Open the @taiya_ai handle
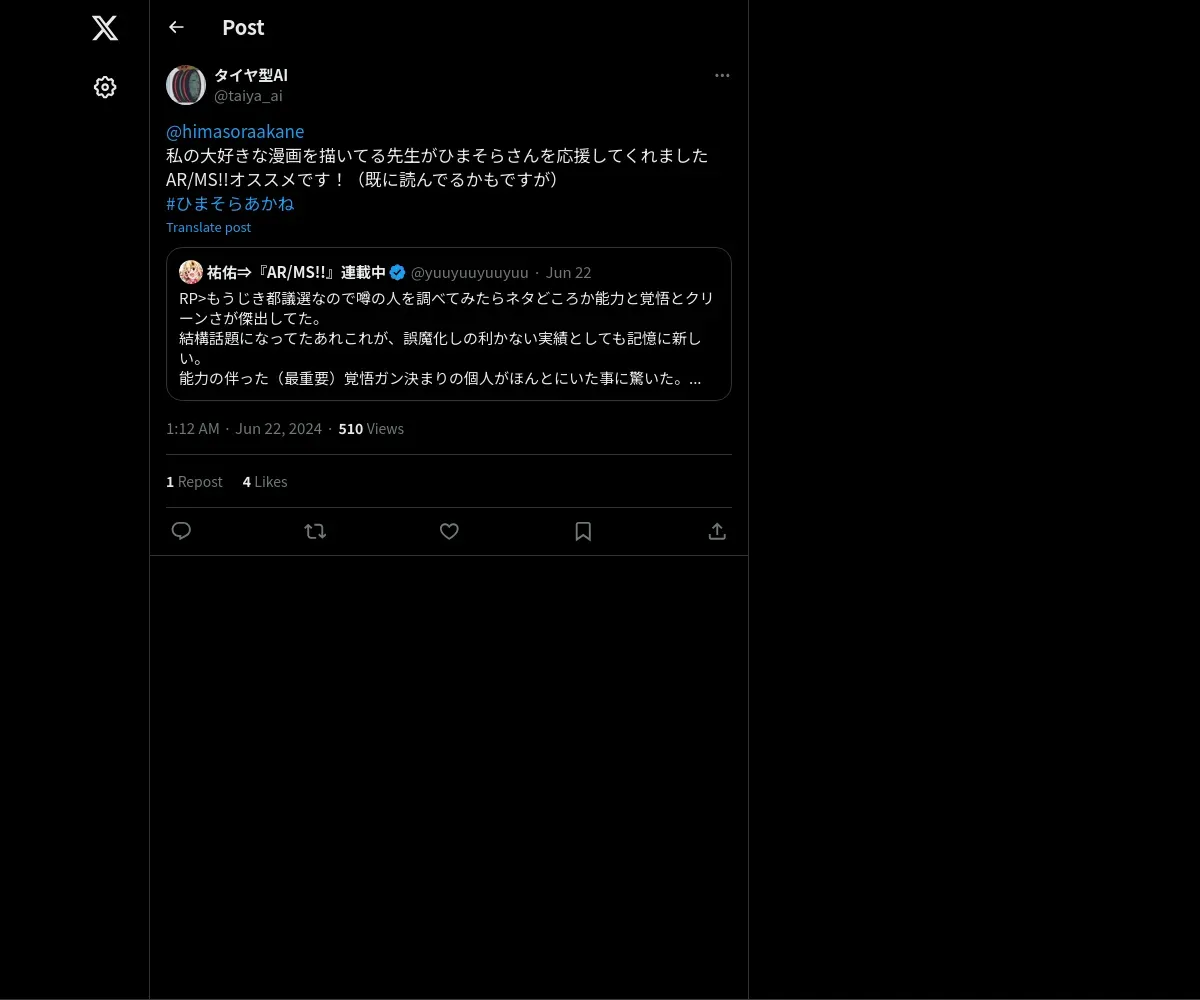 click(248, 96)
